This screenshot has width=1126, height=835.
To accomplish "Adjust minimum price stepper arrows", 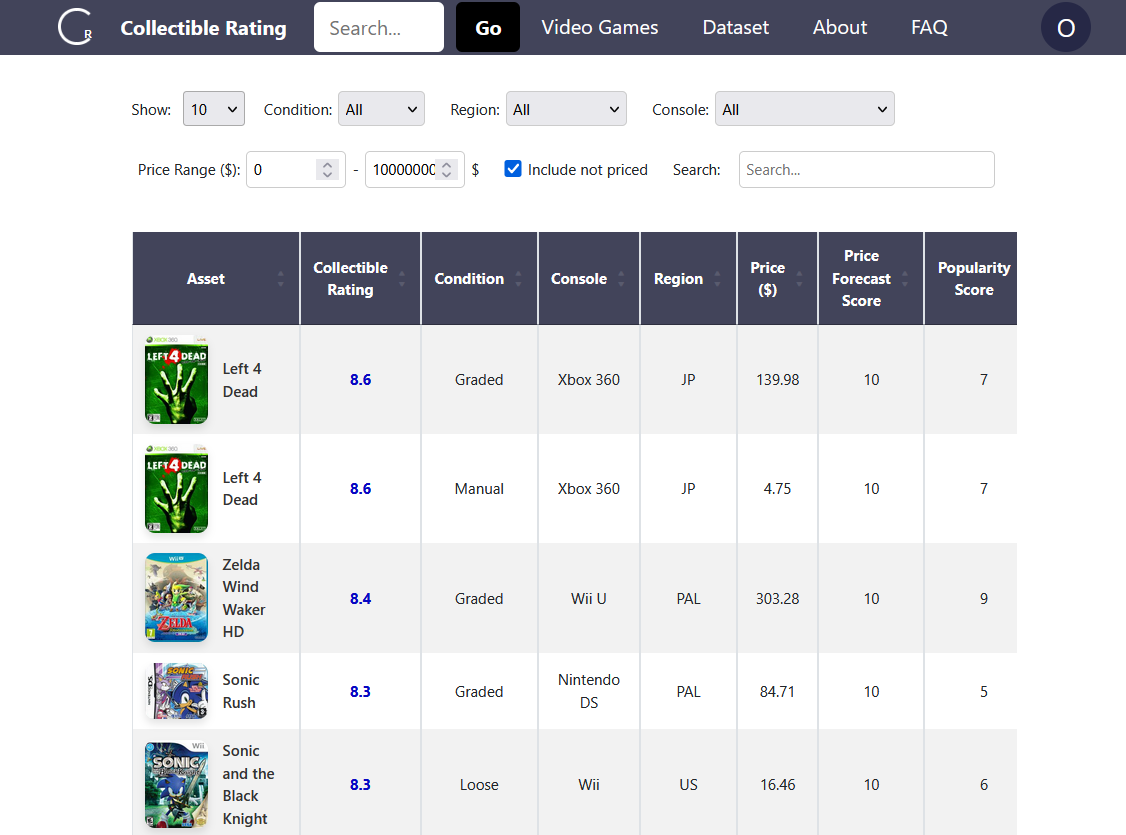I will coord(327,169).
